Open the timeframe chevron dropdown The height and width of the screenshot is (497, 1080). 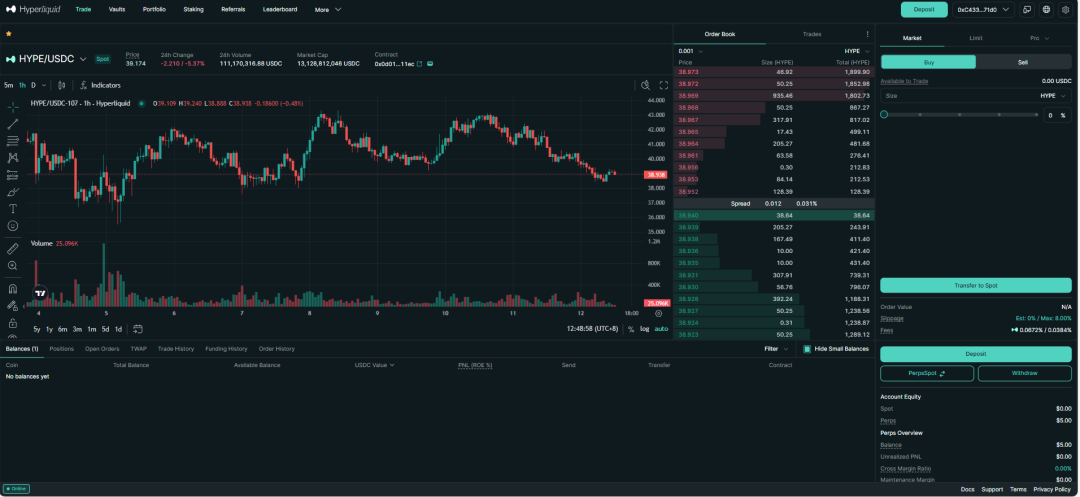(44, 85)
